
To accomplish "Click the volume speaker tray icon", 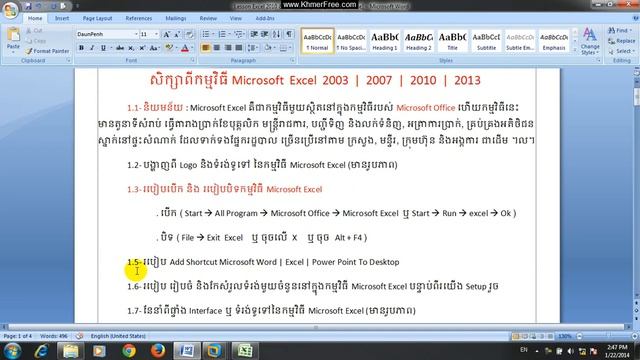I will (x=570, y=351).
